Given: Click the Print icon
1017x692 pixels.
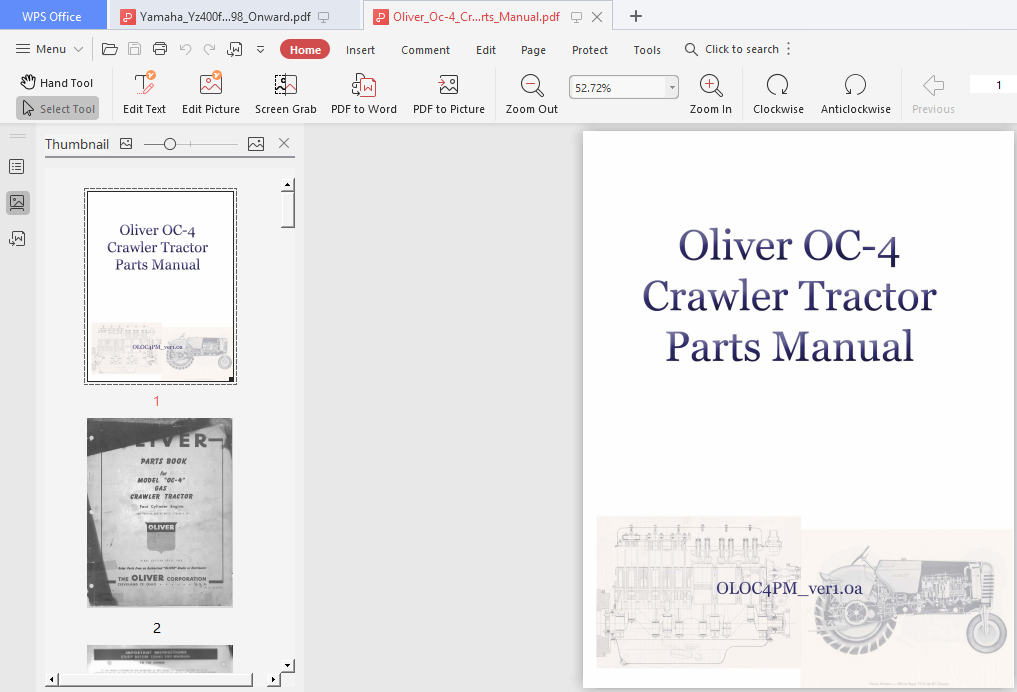Looking at the screenshot, I should pos(160,49).
